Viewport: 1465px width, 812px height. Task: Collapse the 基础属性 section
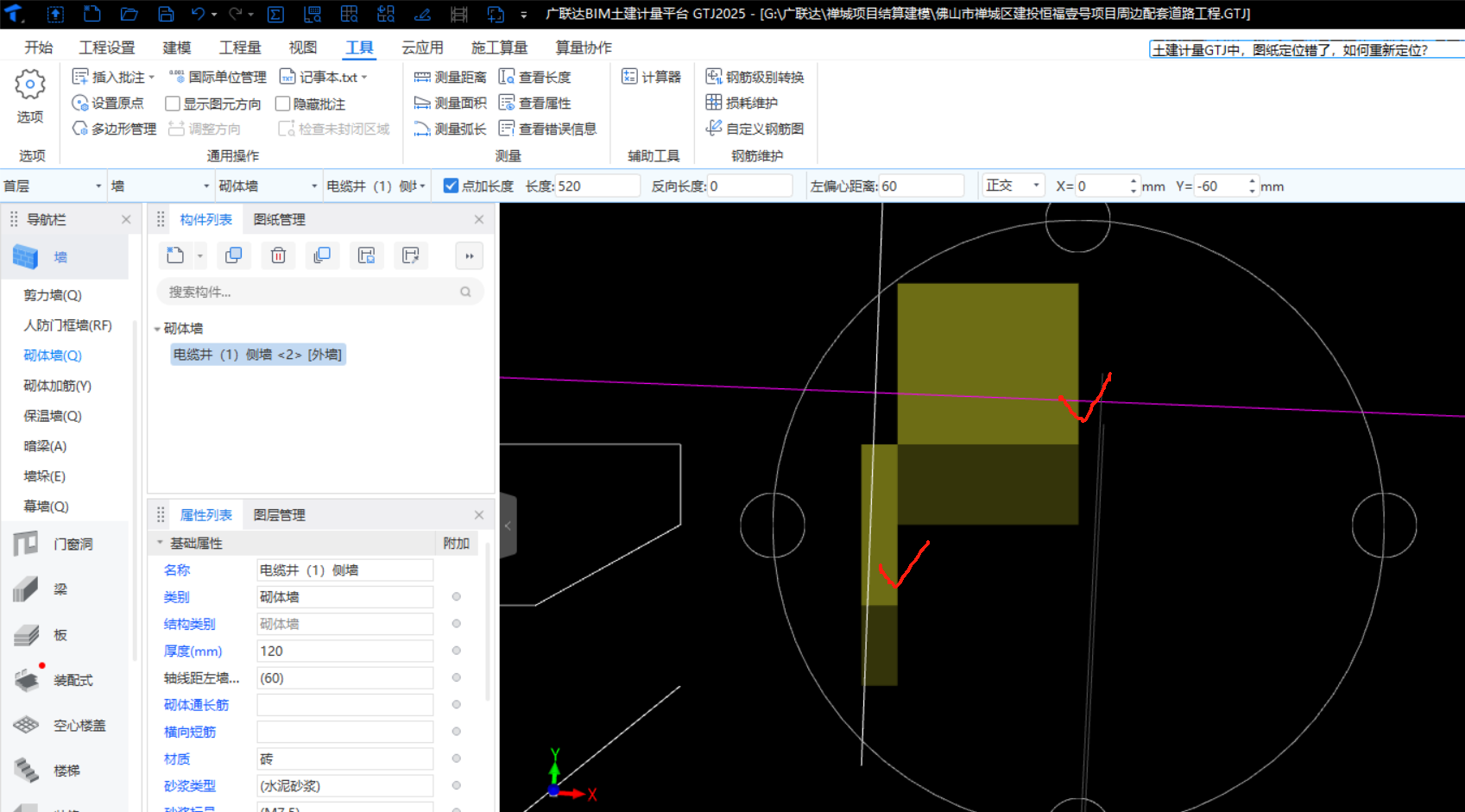[160, 543]
